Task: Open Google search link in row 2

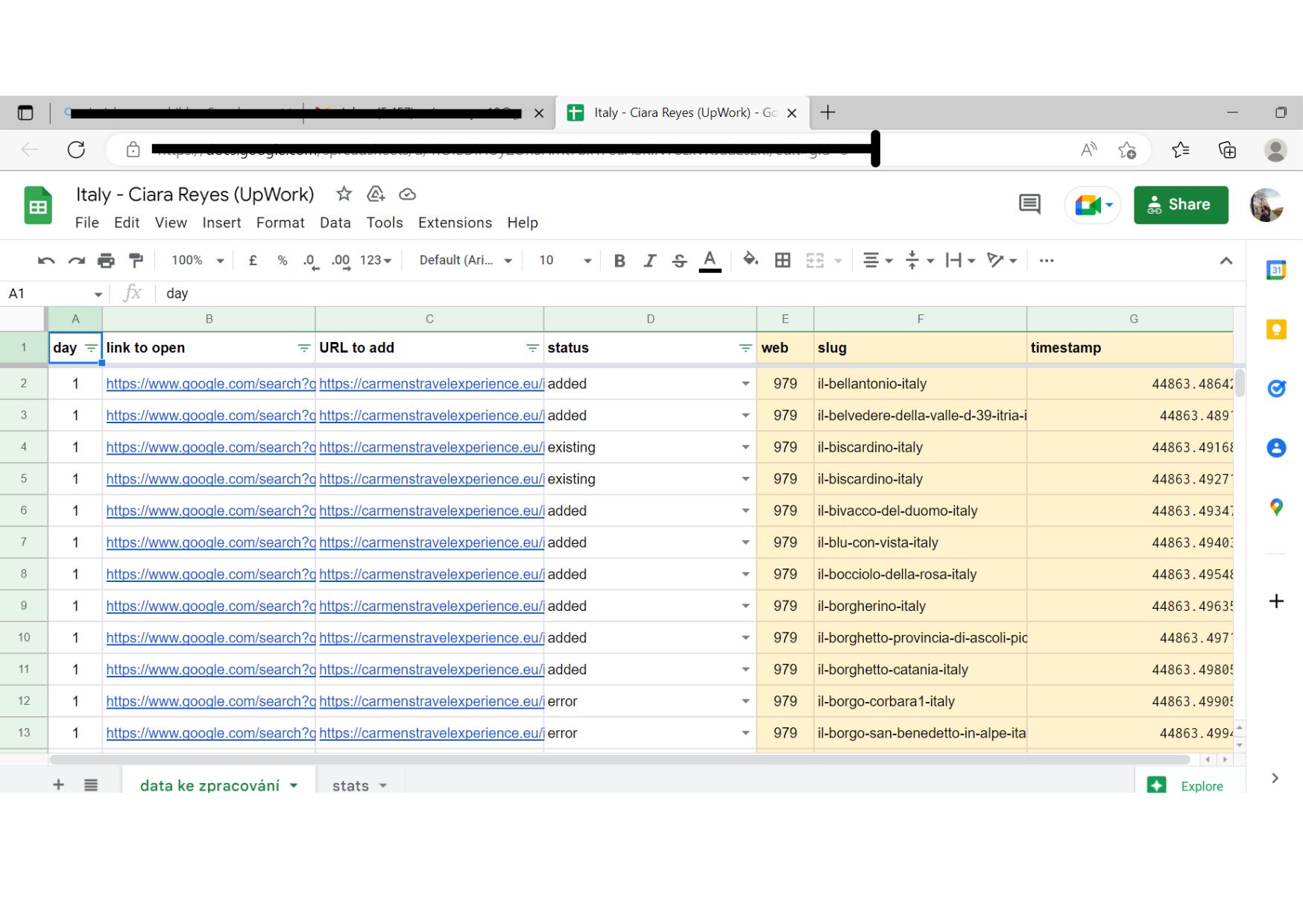Action: point(210,384)
